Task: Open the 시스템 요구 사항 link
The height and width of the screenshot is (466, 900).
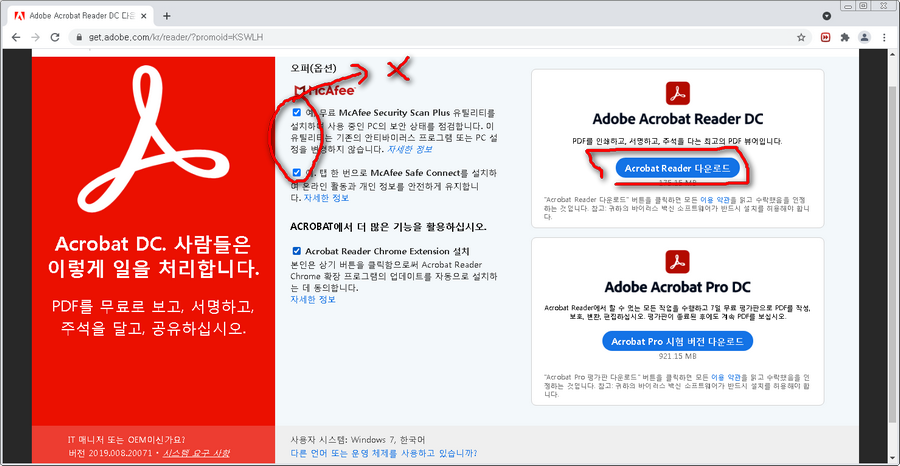Action: tap(196, 453)
